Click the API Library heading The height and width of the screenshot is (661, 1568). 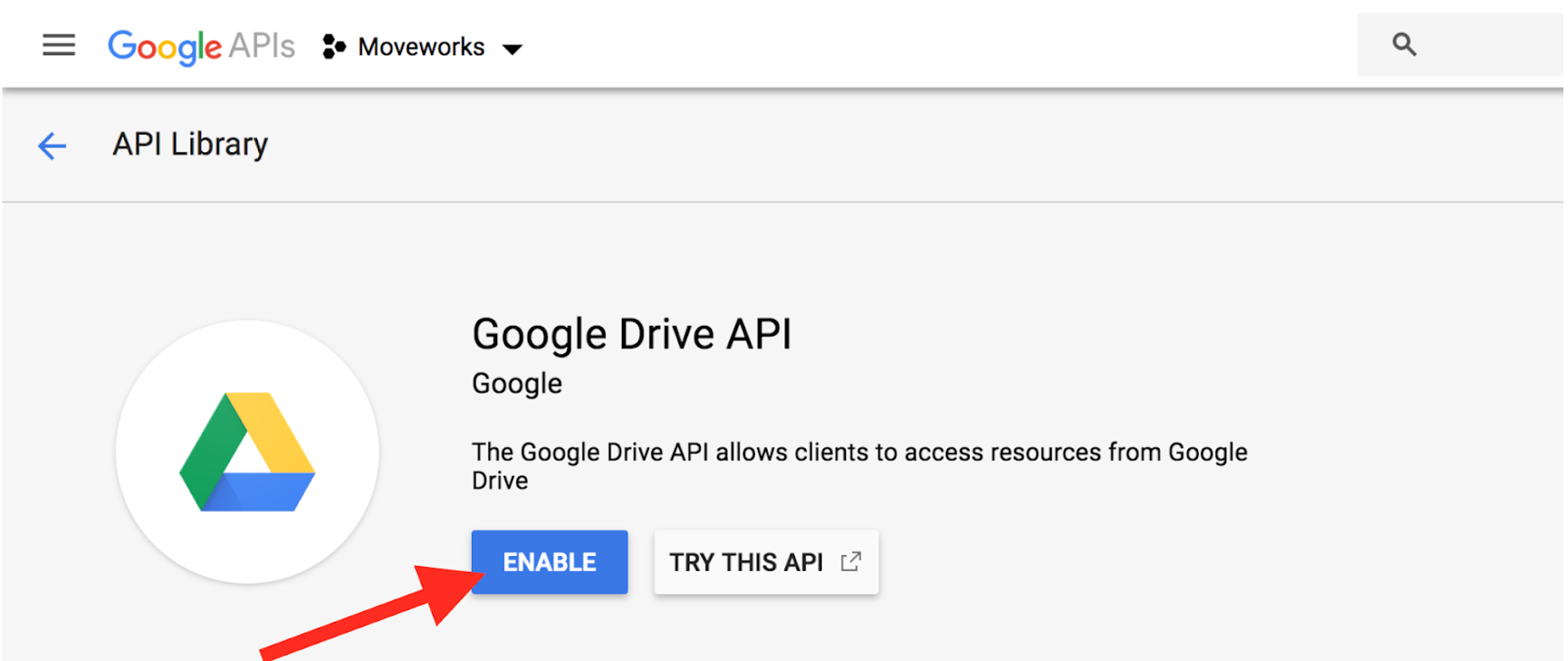[x=191, y=144]
